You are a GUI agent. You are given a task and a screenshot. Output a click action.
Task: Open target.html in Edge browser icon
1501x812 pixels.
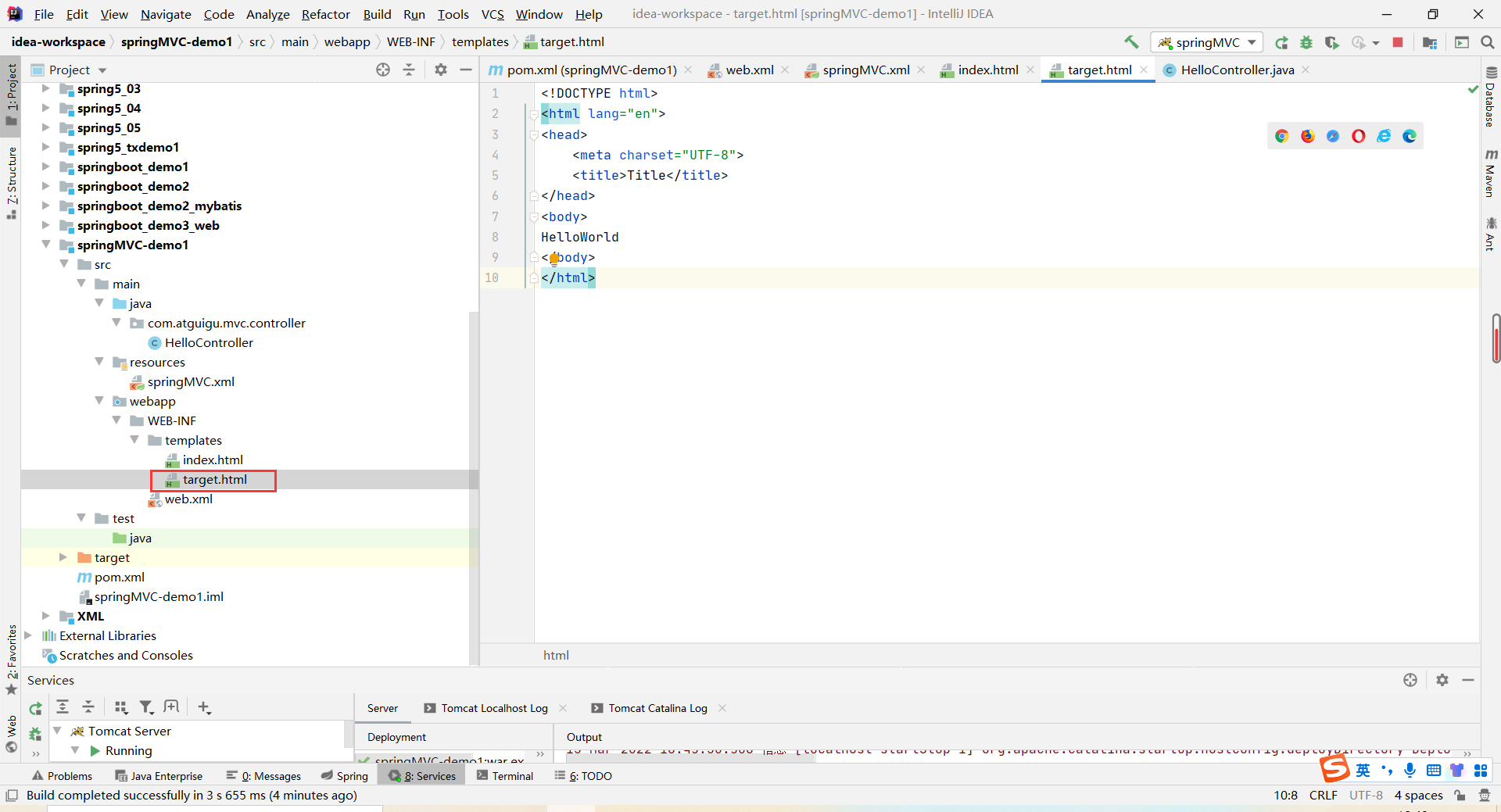tap(1410, 136)
